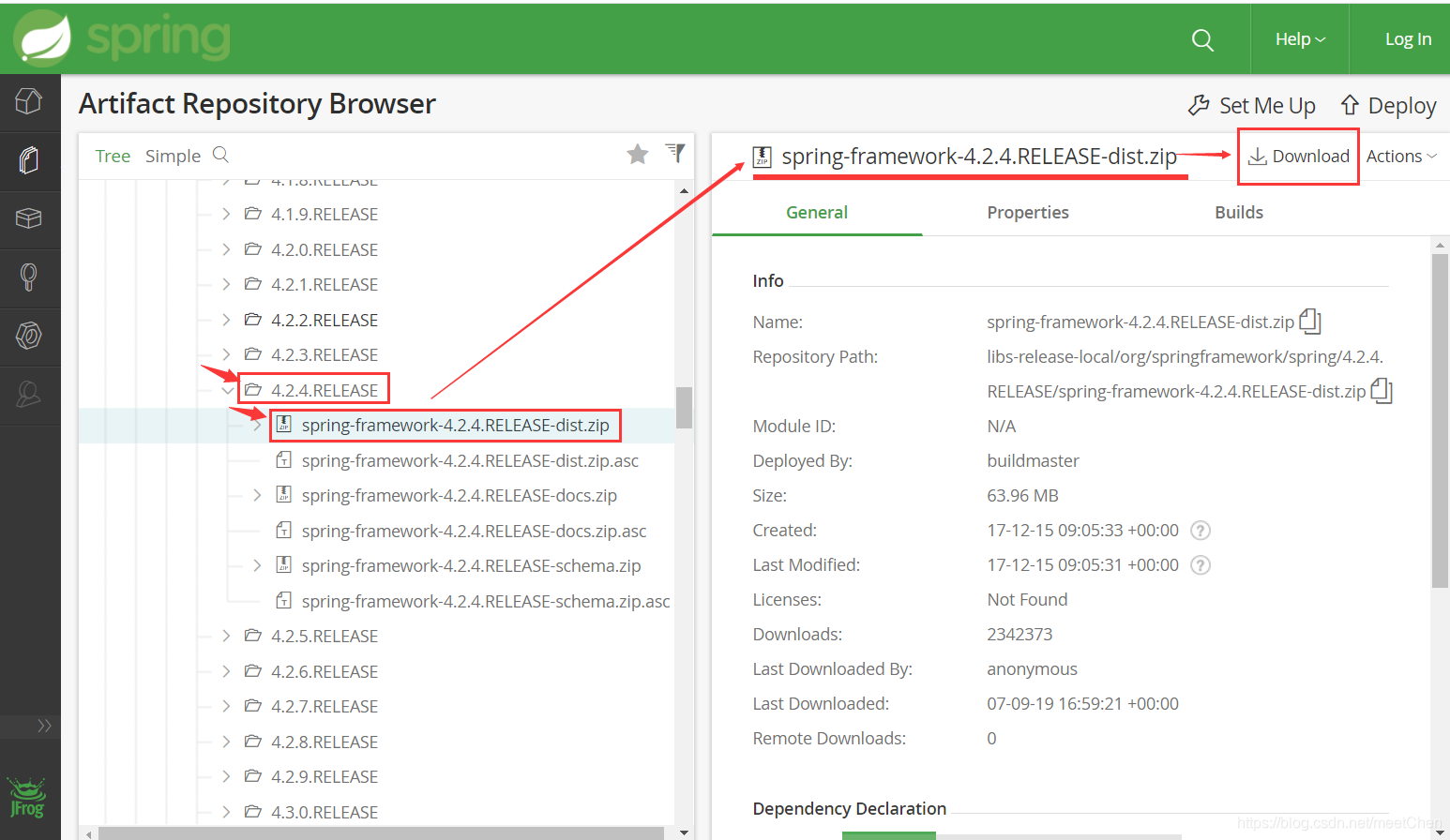Select spring-framework-4.2.4.RELEASE-dist.zip in tree
The width and height of the screenshot is (1450, 840).
tap(455, 425)
